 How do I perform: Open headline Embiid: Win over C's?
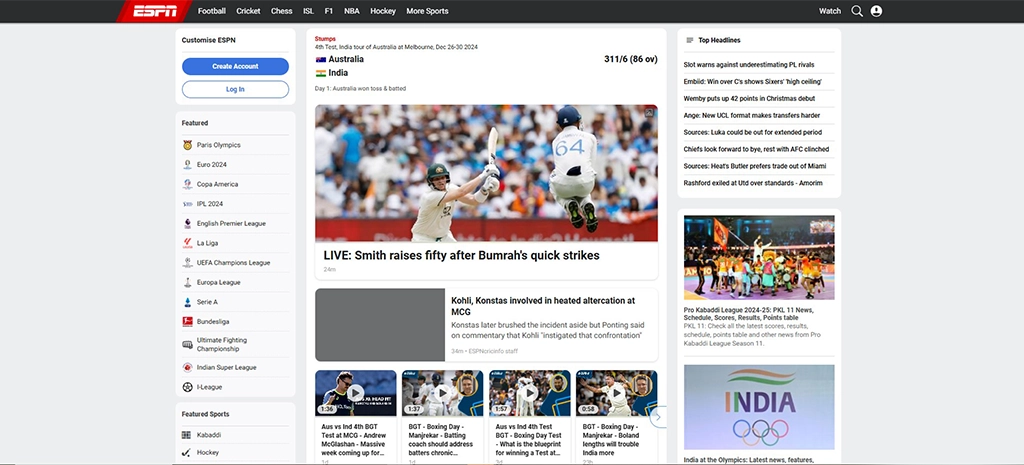752,82
